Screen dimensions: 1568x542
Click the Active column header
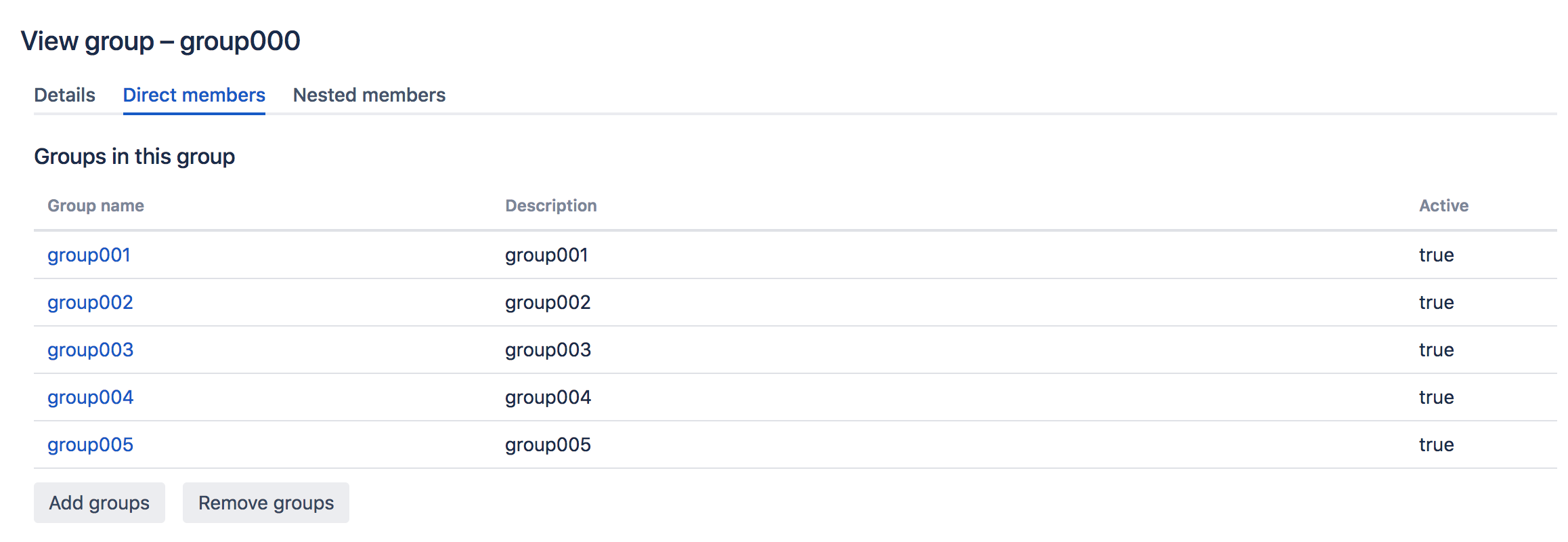point(1443,206)
